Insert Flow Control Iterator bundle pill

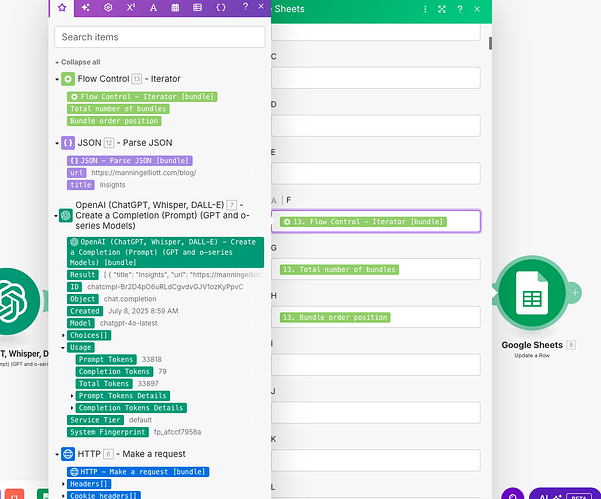tap(142, 97)
